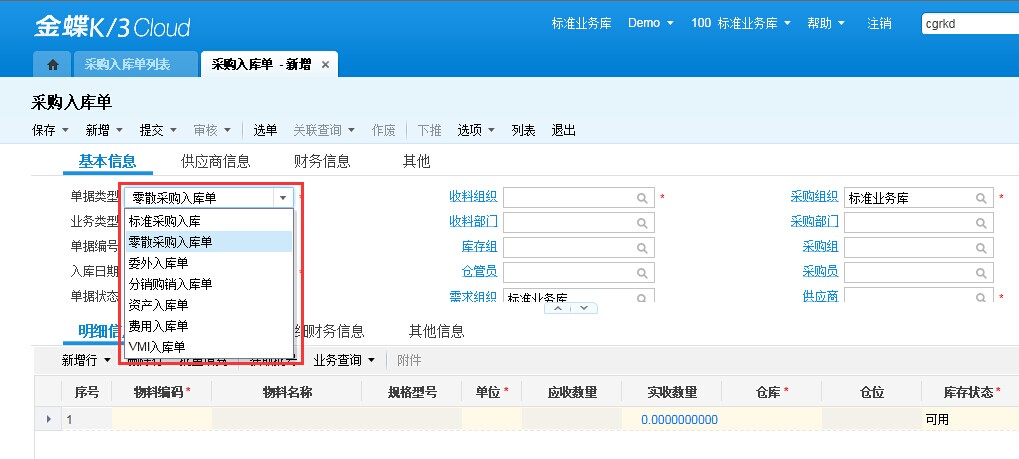Select 标准采购入库 from dropdown list
The height and width of the screenshot is (459, 1019).
(164, 220)
